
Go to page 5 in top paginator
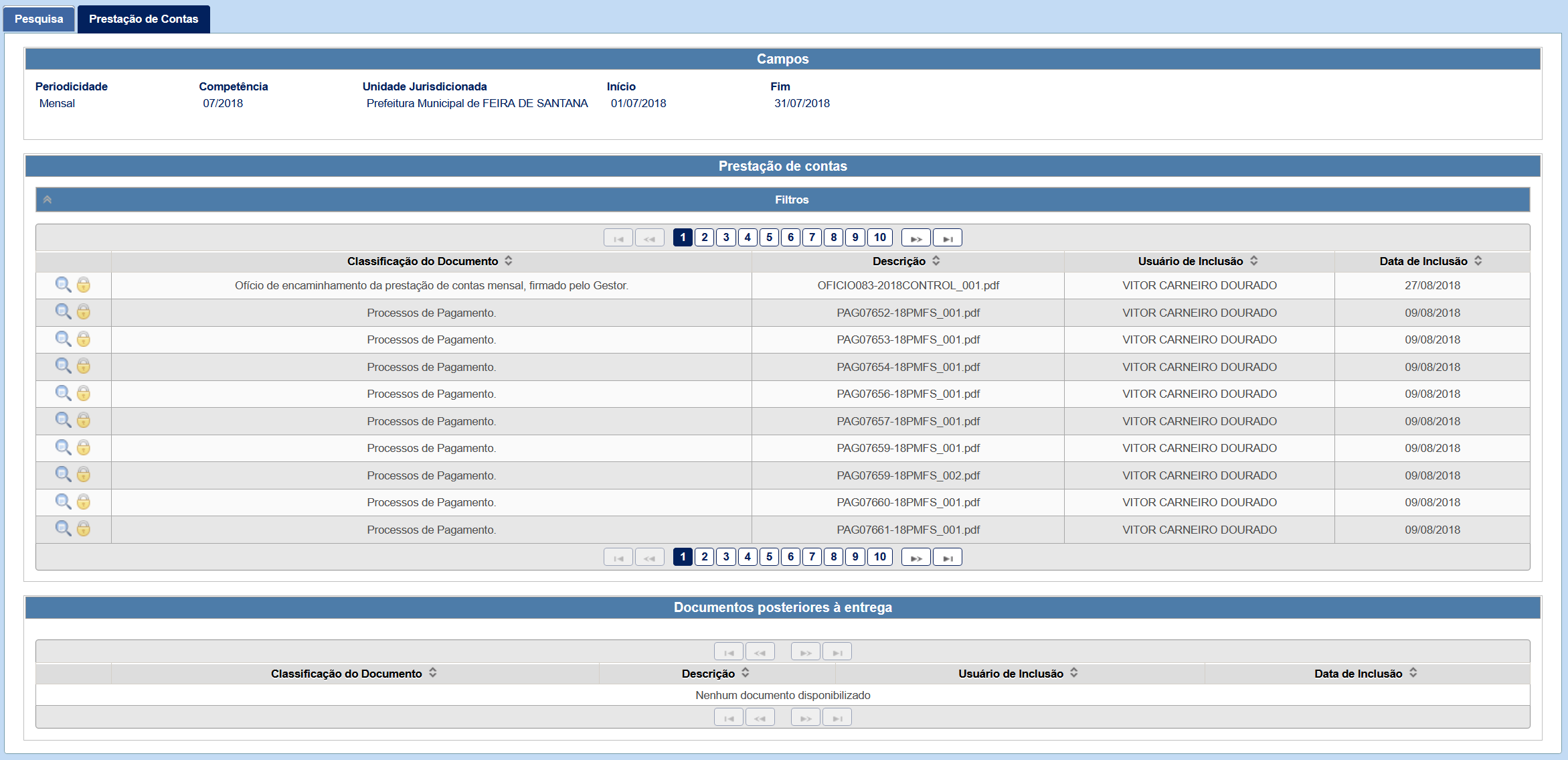point(769,238)
